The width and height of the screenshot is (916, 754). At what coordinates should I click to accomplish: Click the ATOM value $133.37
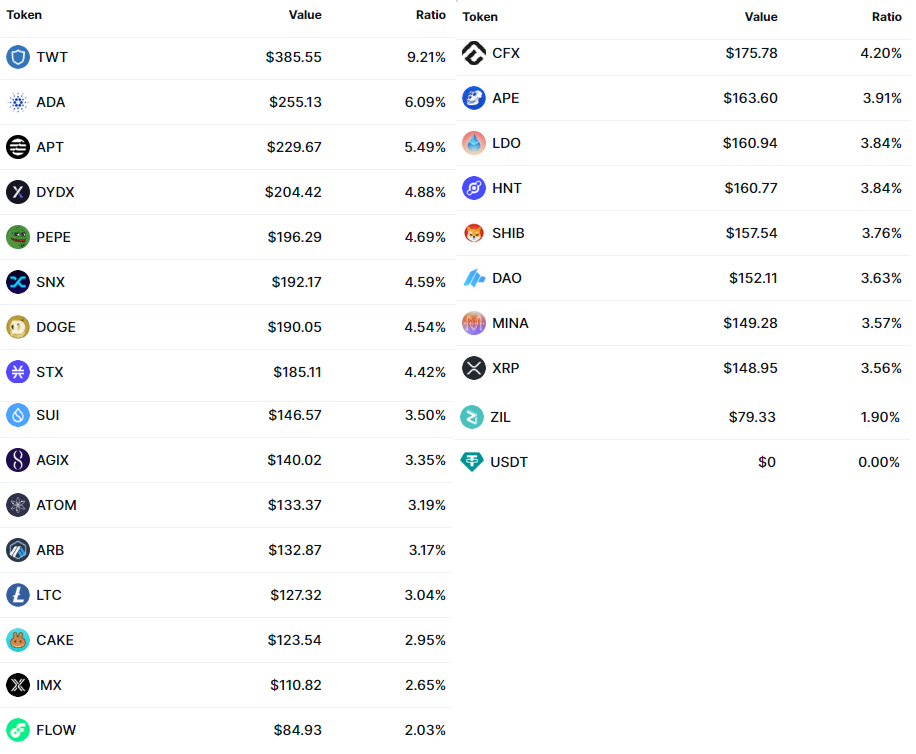[294, 505]
